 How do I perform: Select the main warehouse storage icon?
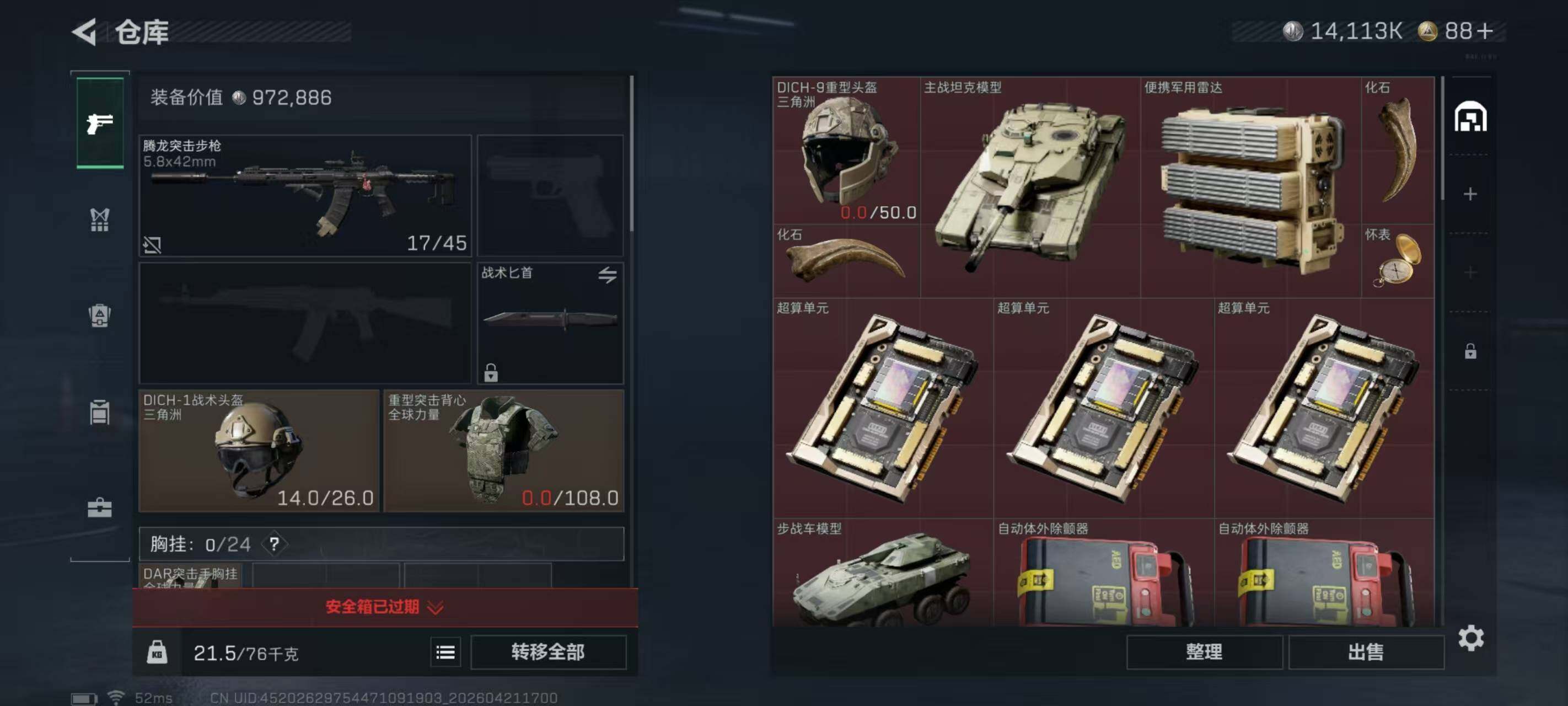1470,116
